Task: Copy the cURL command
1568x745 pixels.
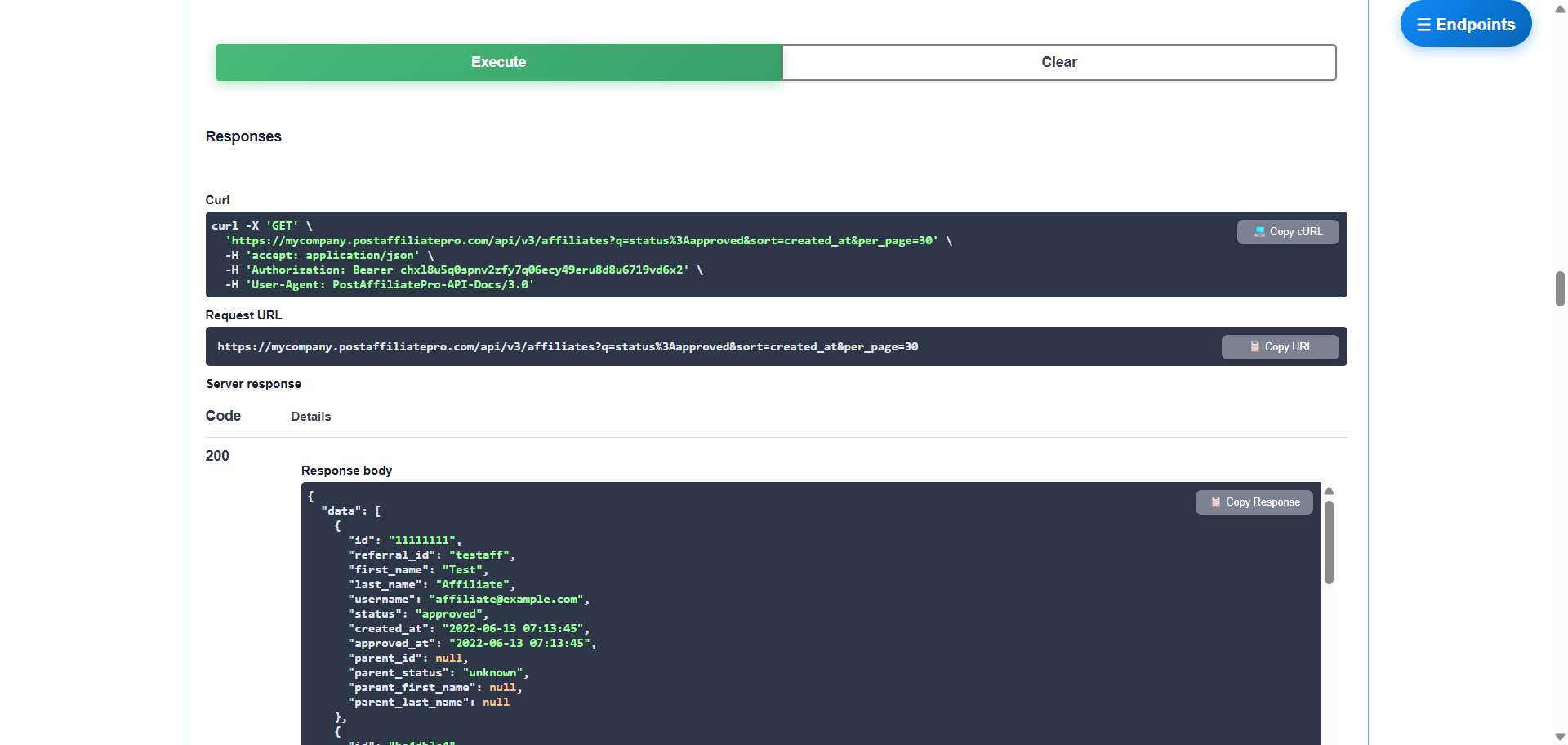Action: (x=1288, y=232)
